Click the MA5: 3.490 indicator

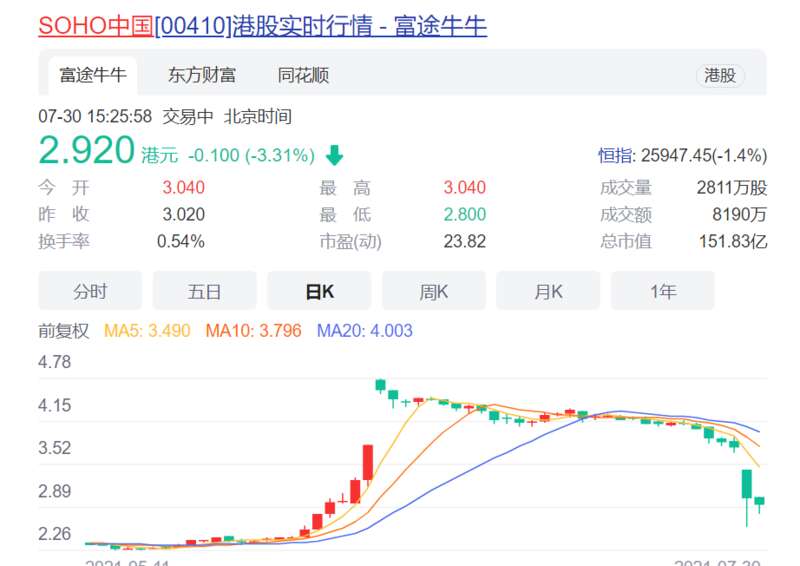click(x=147, y=331)
